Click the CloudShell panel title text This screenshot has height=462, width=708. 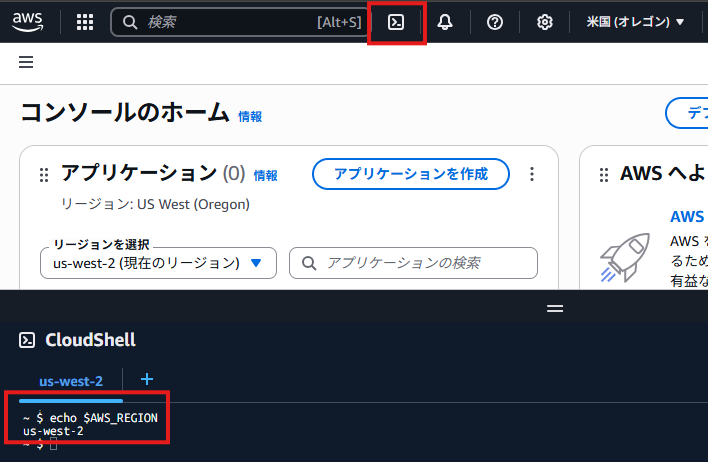pyautogui.click(x=90, y=340)
